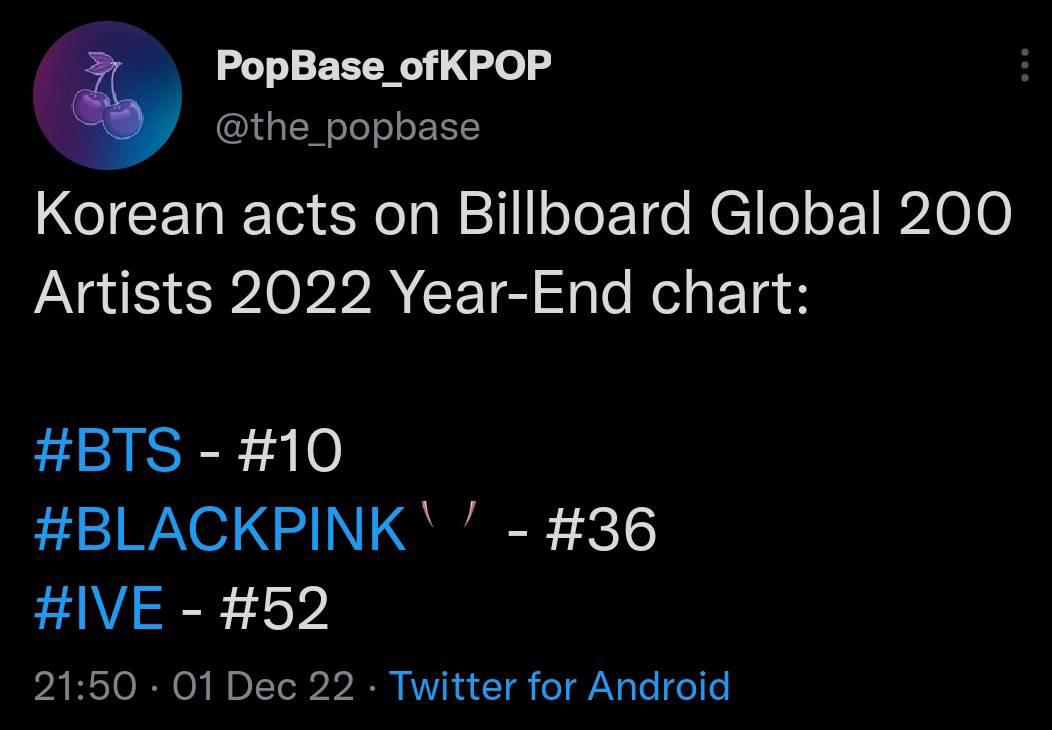The height and width of the screenshot is (730, 1052).
Task: Click the Twitter for Android source link
Action: tap(559, 686)
